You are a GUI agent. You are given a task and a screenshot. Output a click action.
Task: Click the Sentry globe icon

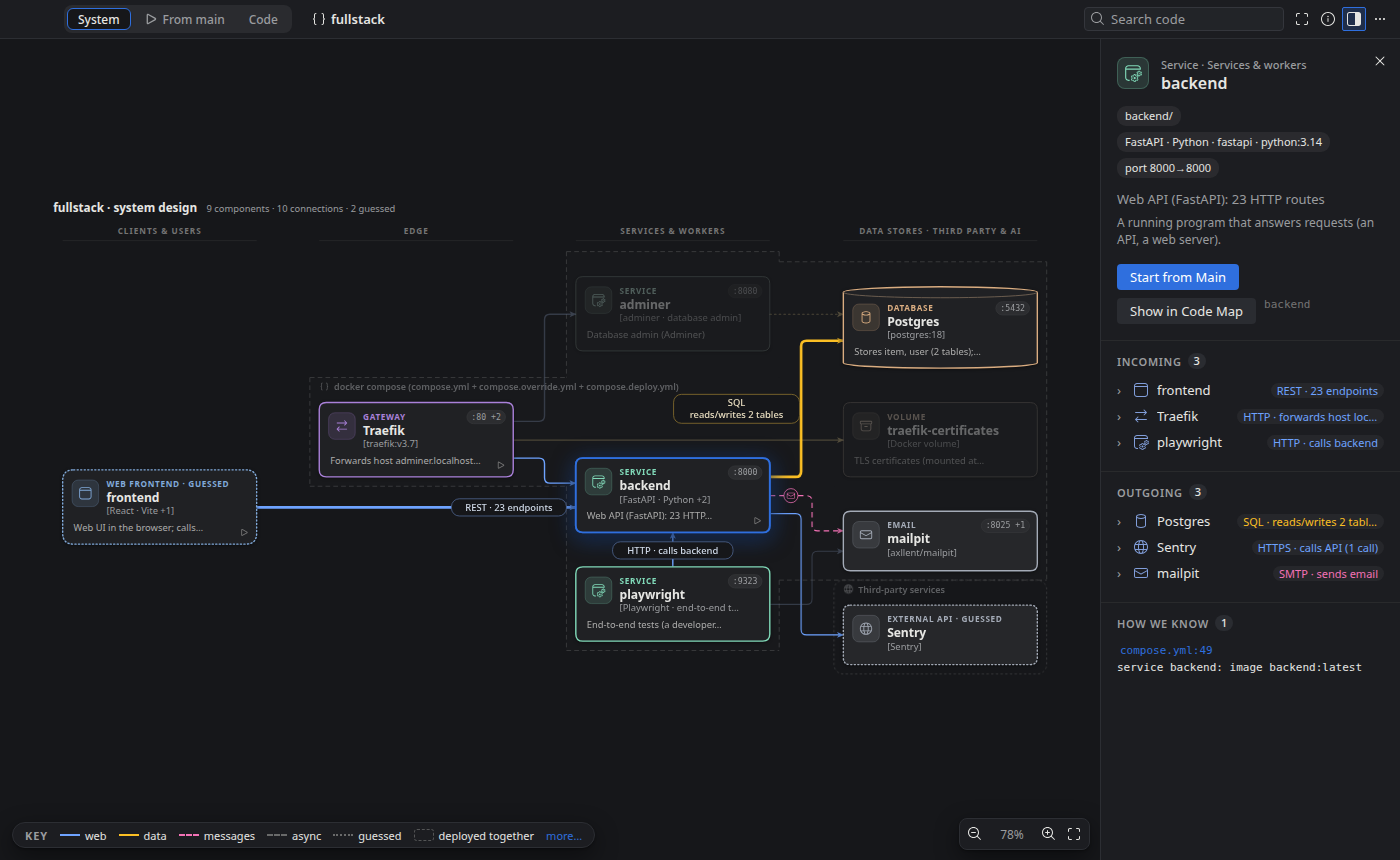(866, 629)
